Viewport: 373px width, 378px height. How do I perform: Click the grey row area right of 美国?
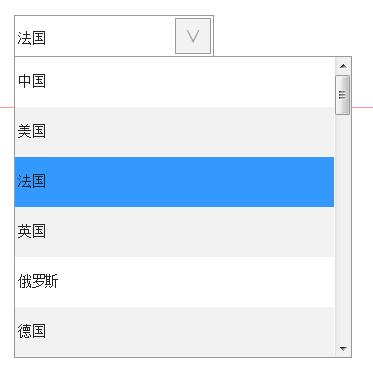click(x=190, y=132)
